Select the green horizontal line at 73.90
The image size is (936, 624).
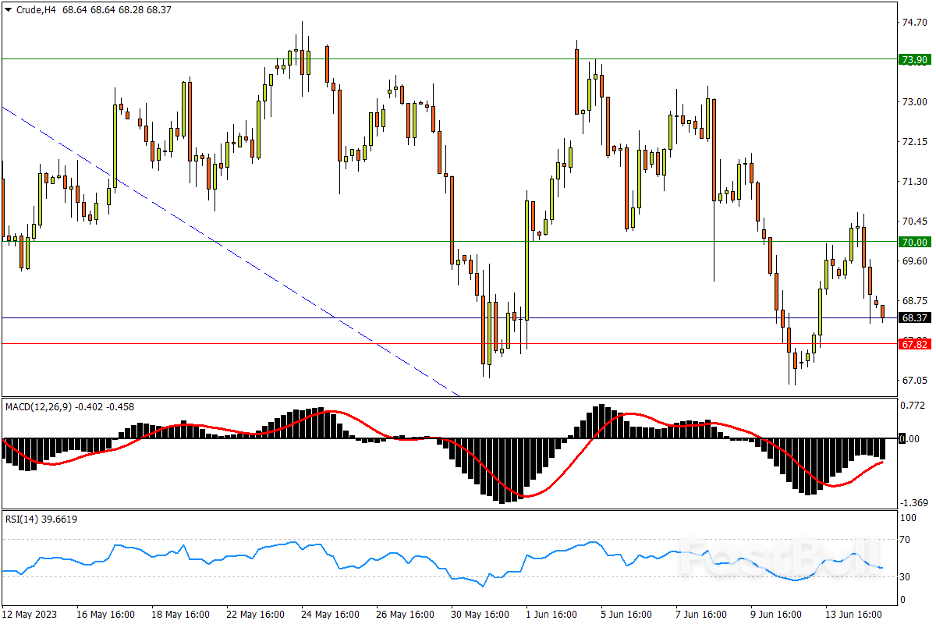coord(449,59)
